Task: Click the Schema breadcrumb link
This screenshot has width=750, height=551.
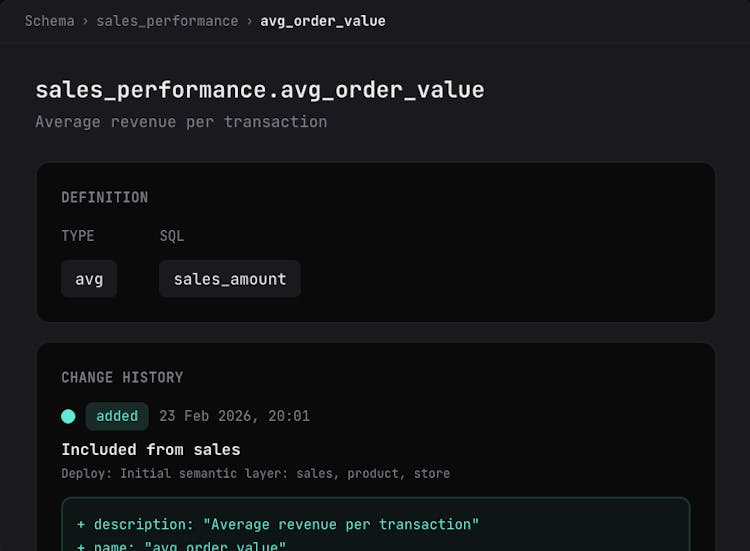Action: point(49,21)
